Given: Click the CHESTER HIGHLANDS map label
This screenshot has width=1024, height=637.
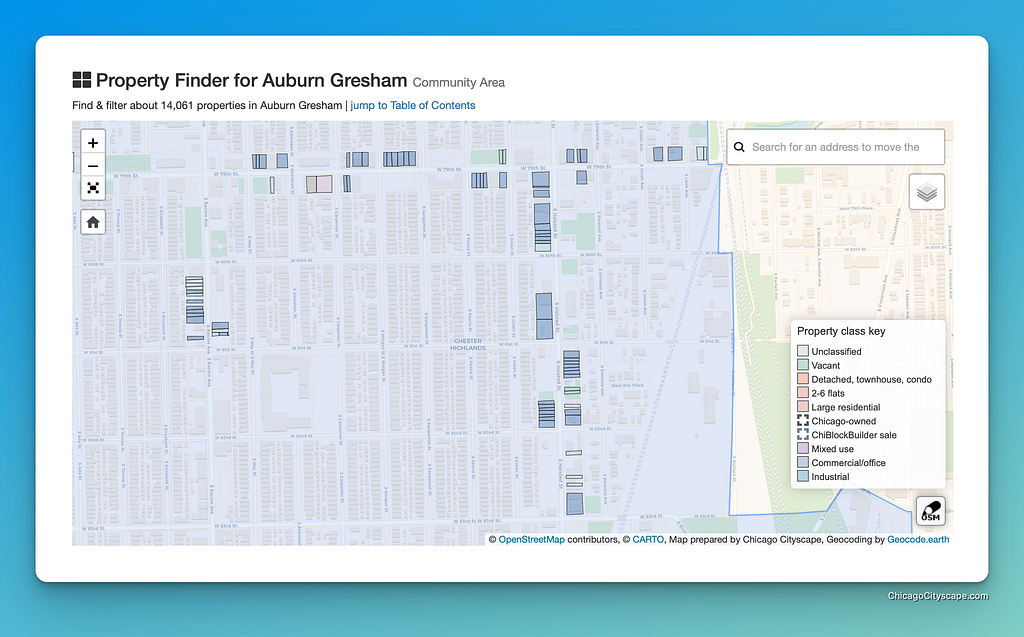Looking at the screenshot, I should pyautogui.click(x=468, y=344).
